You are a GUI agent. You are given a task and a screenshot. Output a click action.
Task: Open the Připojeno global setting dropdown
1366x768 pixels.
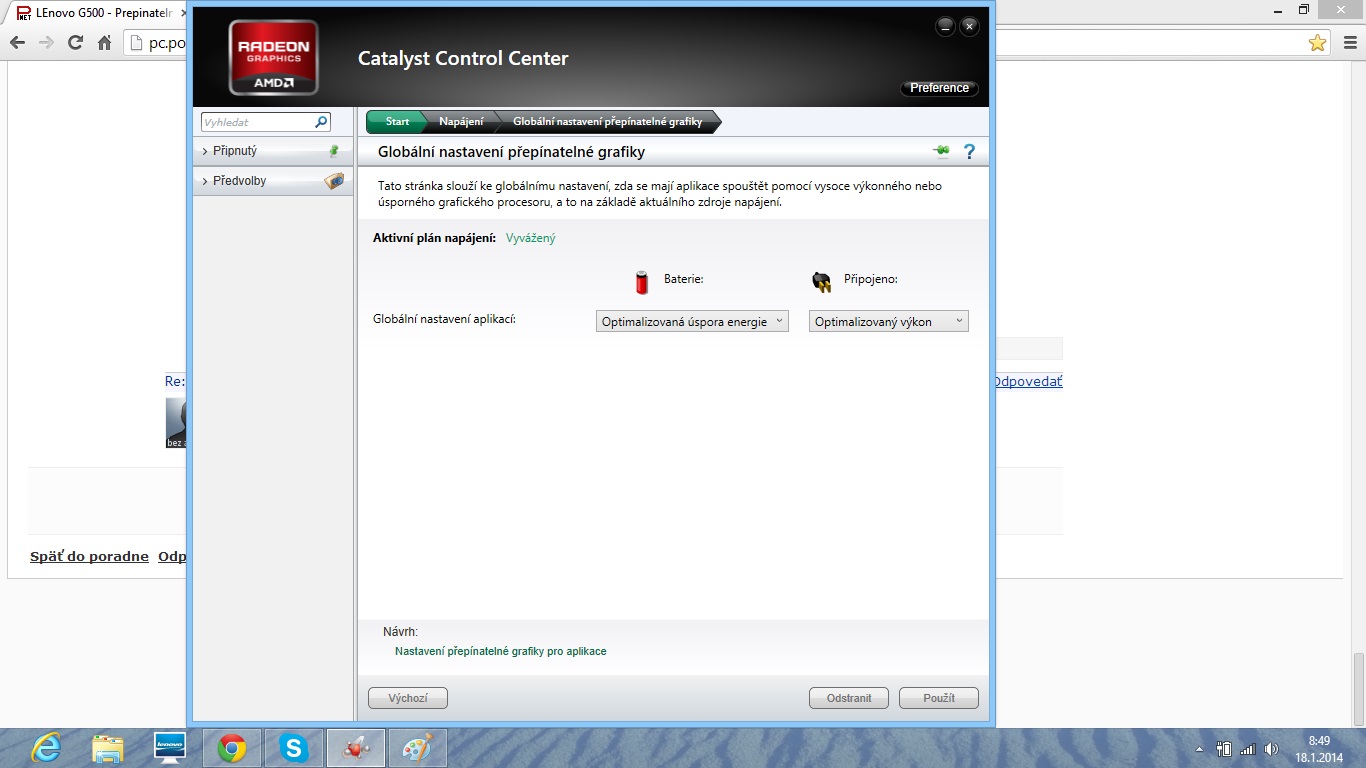coord(889,321)
